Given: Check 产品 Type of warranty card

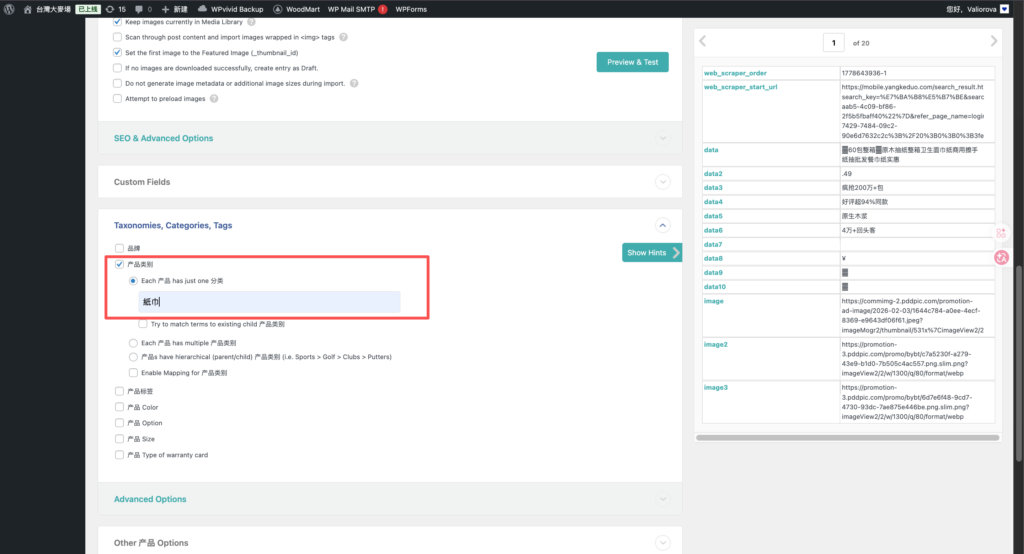Looking at the screenshot, I should (x=120, y=455).
